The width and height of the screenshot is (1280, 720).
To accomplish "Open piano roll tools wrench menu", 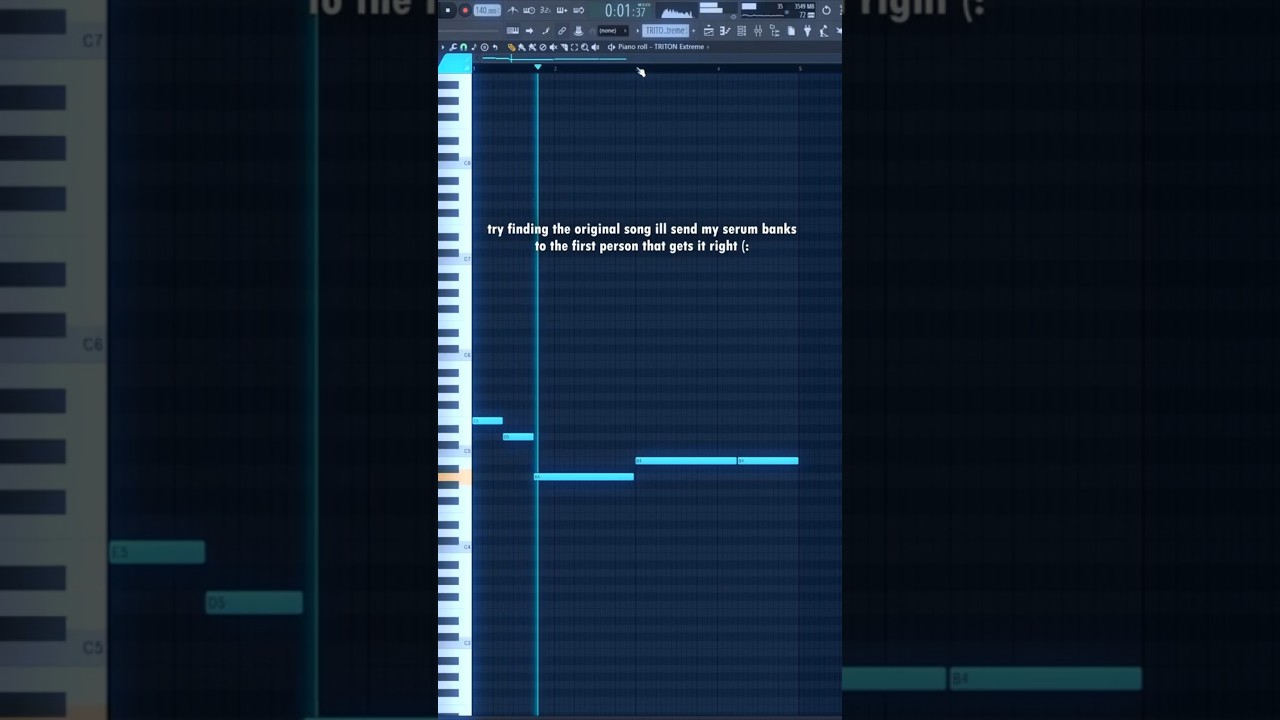I will point(452,47).
